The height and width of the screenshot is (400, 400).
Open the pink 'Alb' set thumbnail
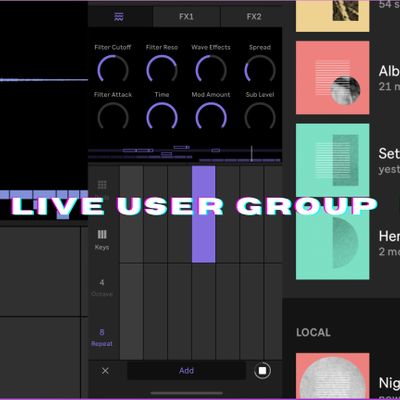[332, 78]
